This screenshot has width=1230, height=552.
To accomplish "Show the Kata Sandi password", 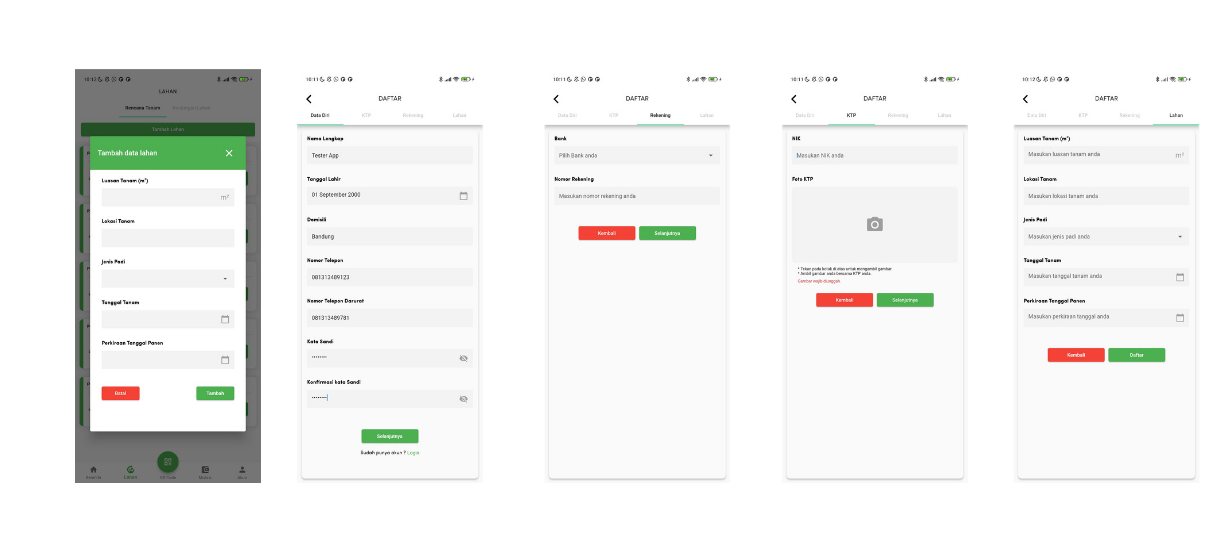I will (463, 357).
